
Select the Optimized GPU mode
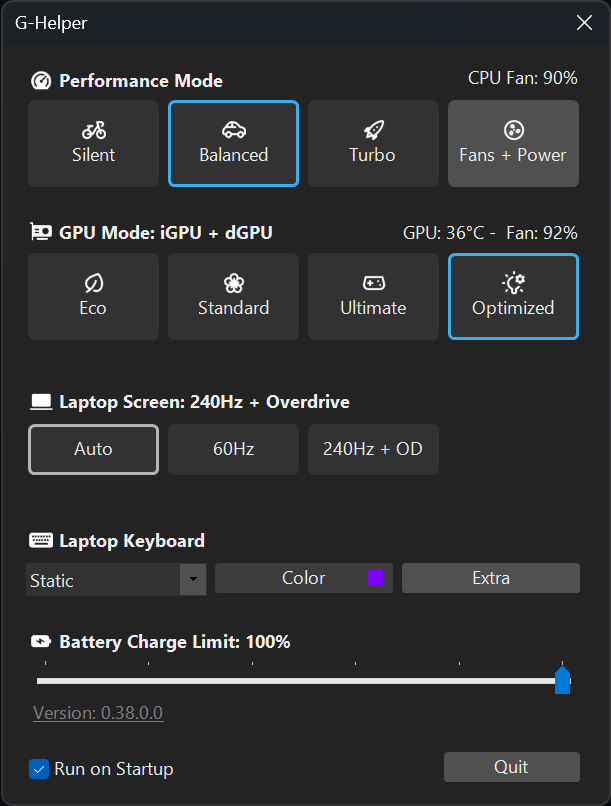[x=513, y=296]
